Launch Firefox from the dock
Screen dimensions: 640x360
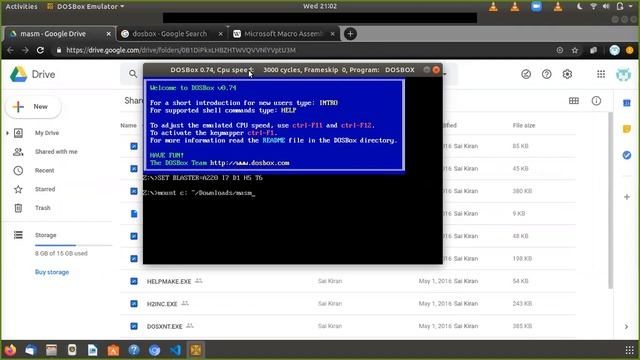pyautogui.click(x=10, y=350)
